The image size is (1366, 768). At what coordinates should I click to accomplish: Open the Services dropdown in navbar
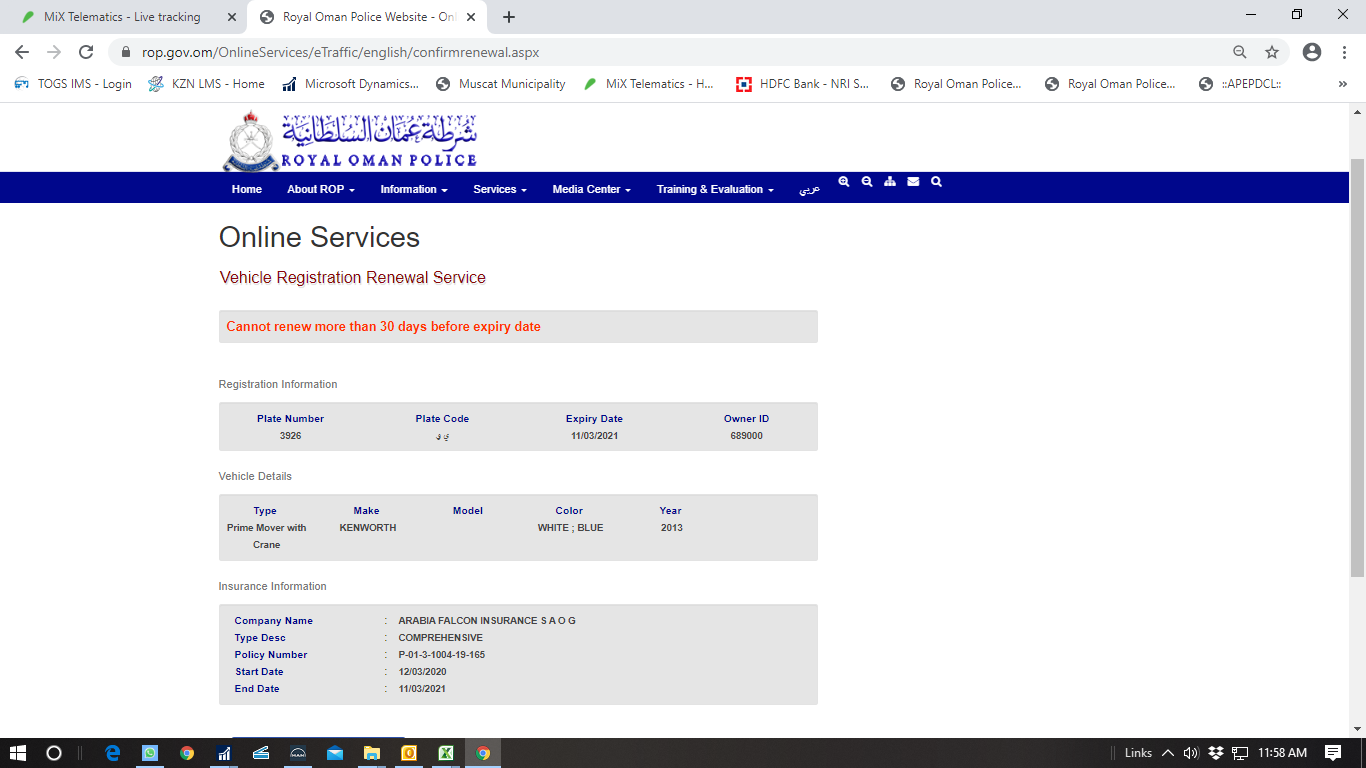[499, 189]
